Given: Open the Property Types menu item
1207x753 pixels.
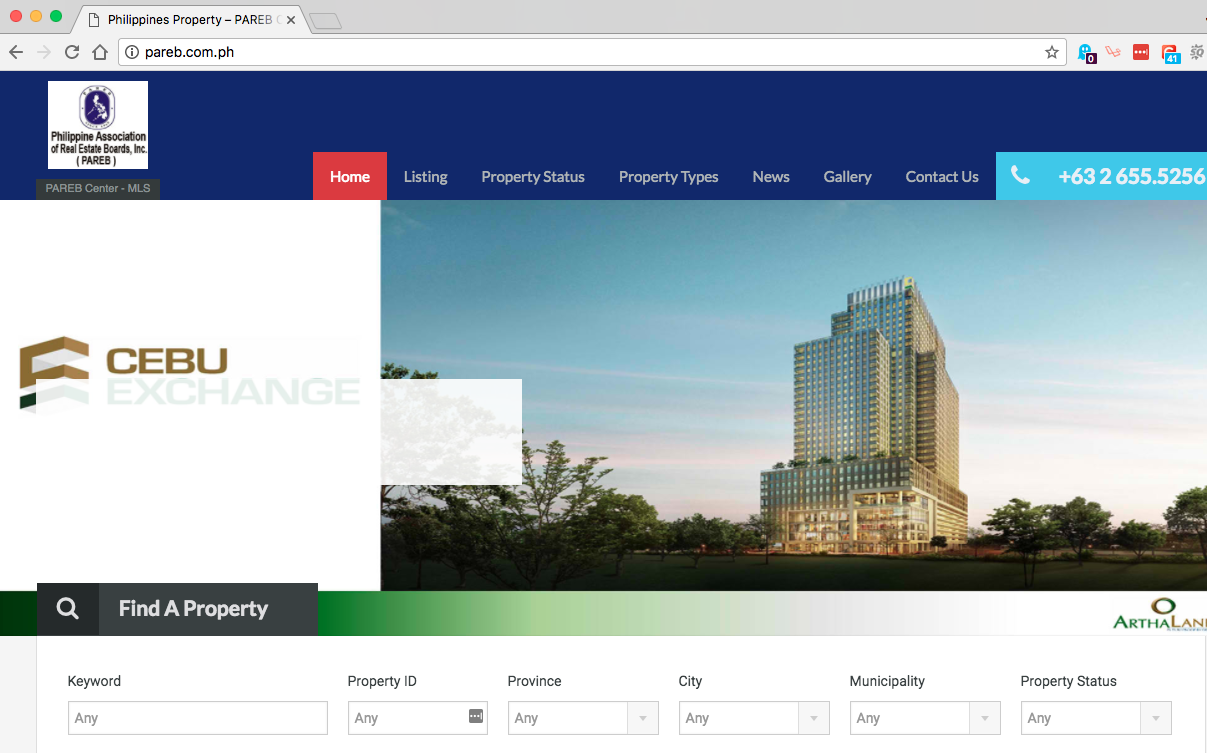Looking at the screenshot, I should pos(669,176).
